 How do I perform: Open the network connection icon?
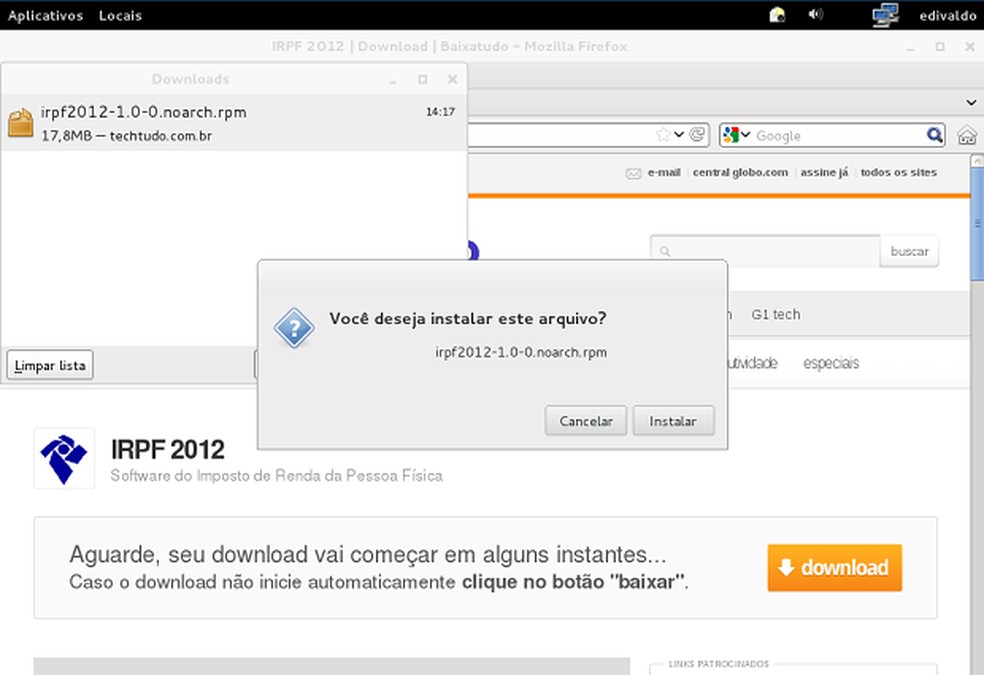[x=885, y=15]
